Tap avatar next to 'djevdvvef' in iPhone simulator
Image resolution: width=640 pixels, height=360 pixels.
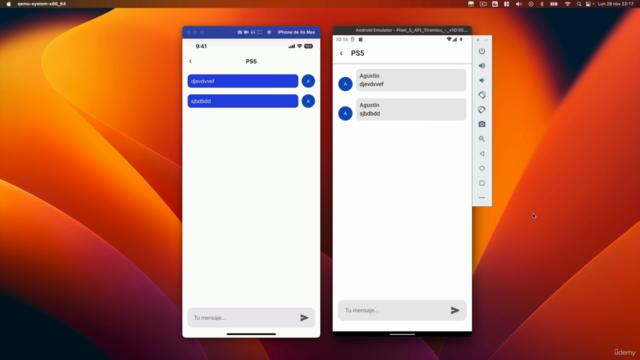pyautogui.click(x=308, y=81)
